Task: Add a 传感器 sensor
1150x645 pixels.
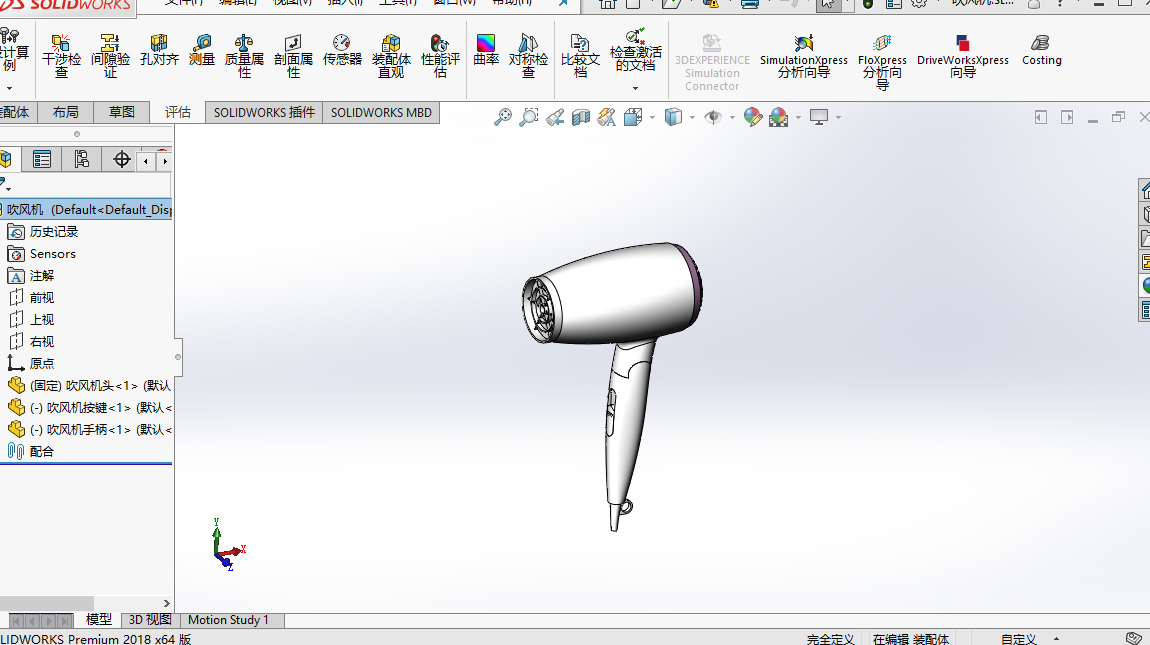Action: coord(342,50)
